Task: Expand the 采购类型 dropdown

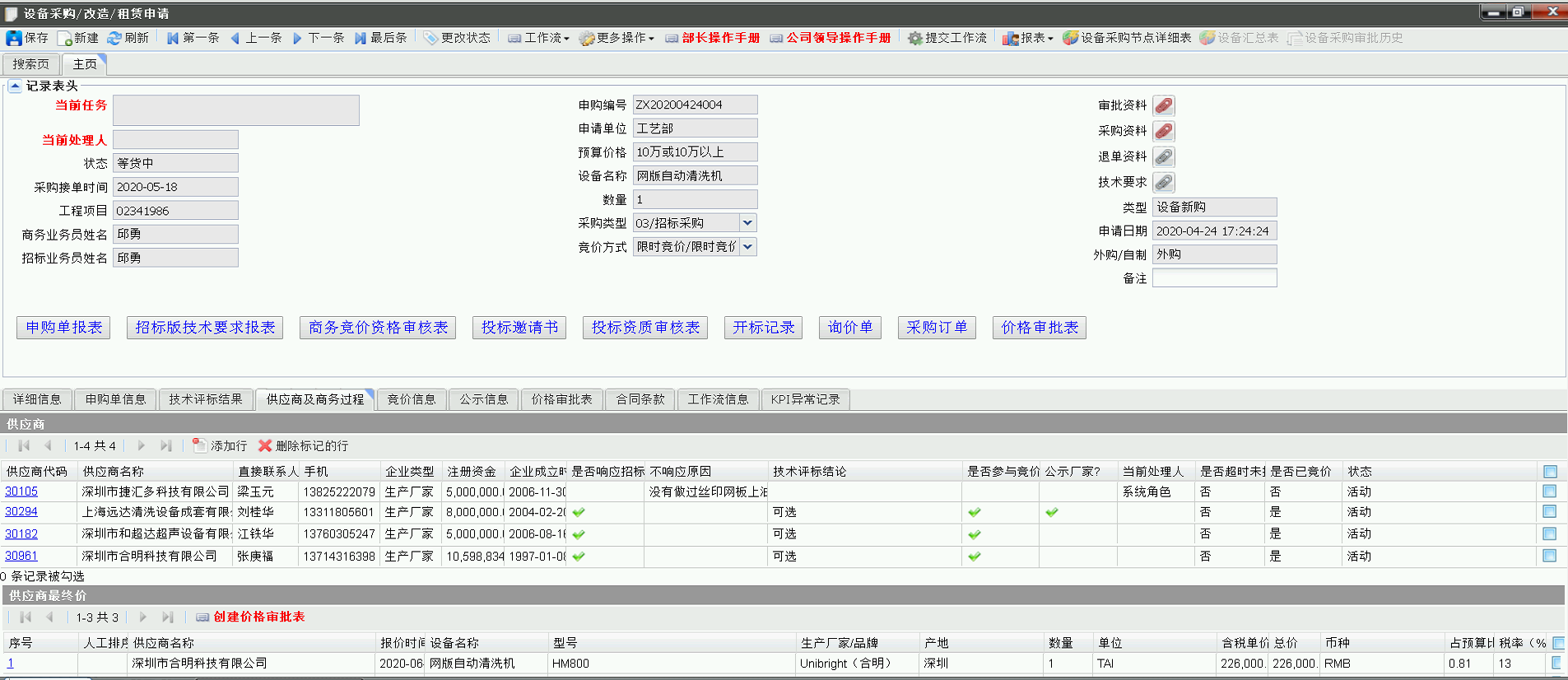Action: tap(747, 223)
